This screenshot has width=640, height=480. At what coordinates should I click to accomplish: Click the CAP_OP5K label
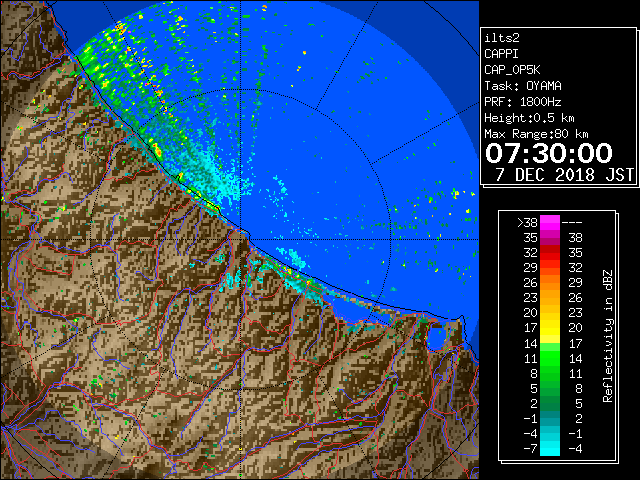click(x=512, y=70)
